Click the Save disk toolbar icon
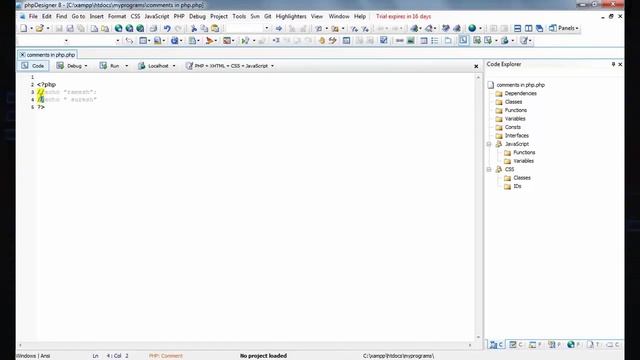This screenshot has width=640, height=360. [59, 28]
